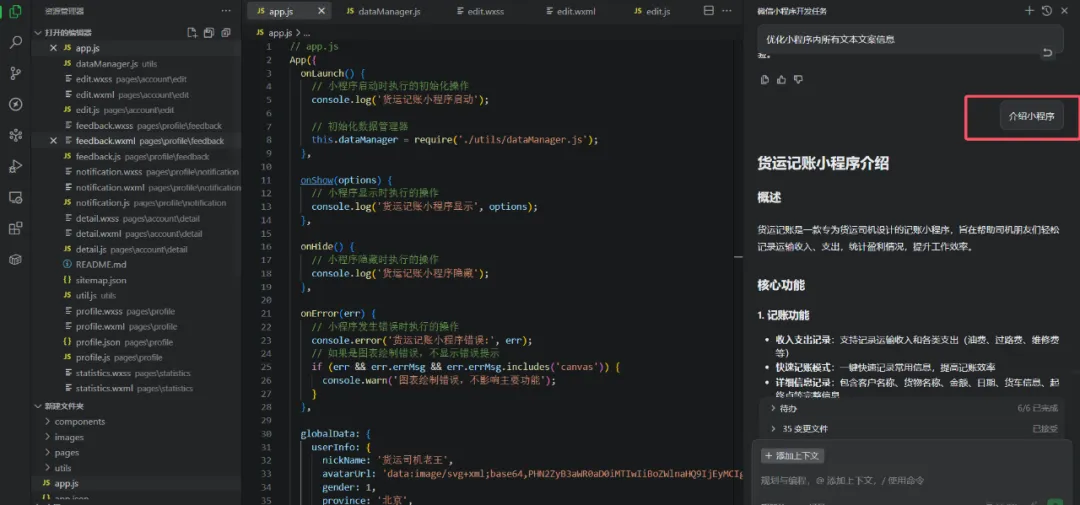
Task: Open the Run and Debug view
Action: [x=15, y=167]
